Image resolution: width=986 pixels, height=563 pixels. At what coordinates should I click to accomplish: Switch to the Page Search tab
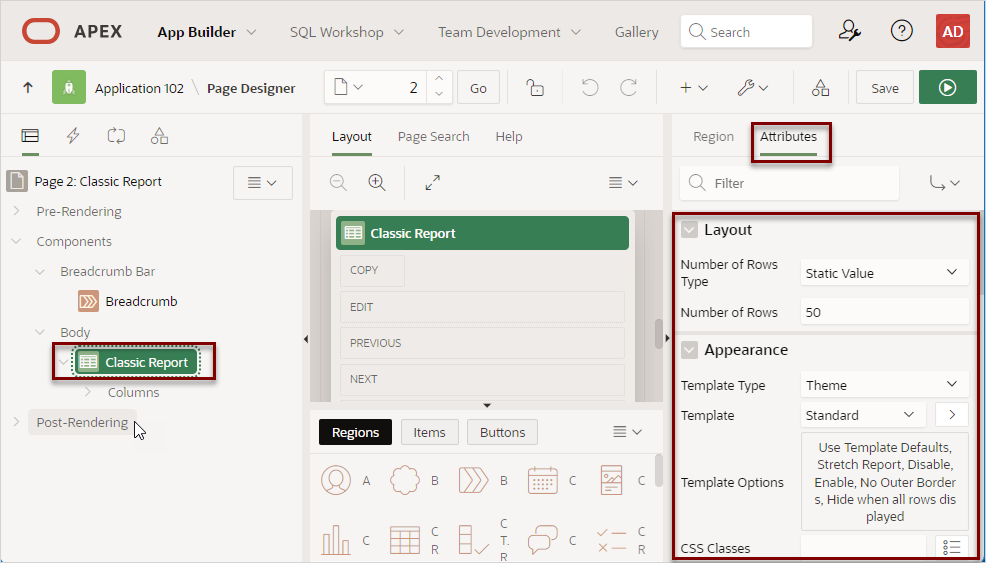(433, 137)
